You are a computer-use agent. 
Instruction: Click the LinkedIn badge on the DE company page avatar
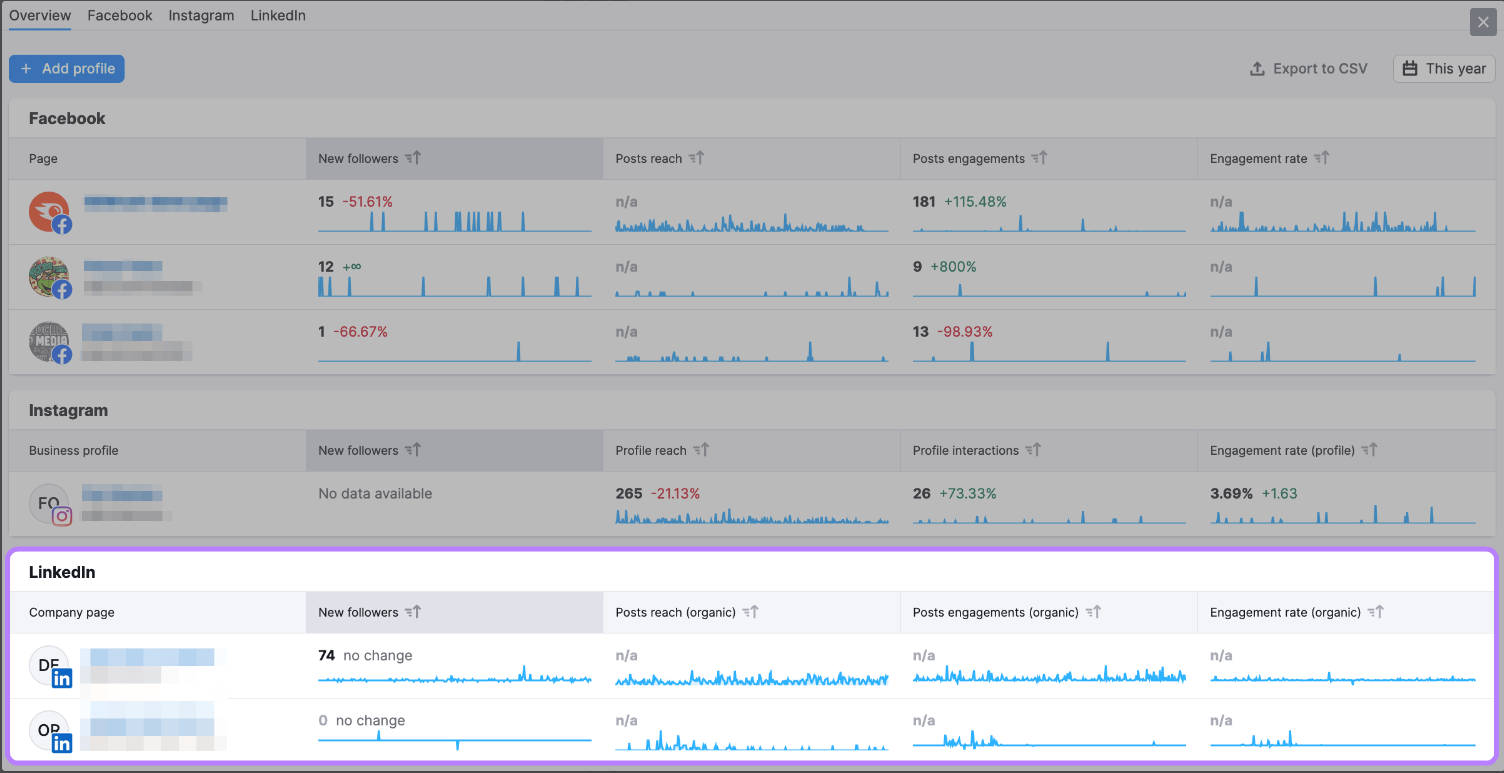[x=63, y=677]
